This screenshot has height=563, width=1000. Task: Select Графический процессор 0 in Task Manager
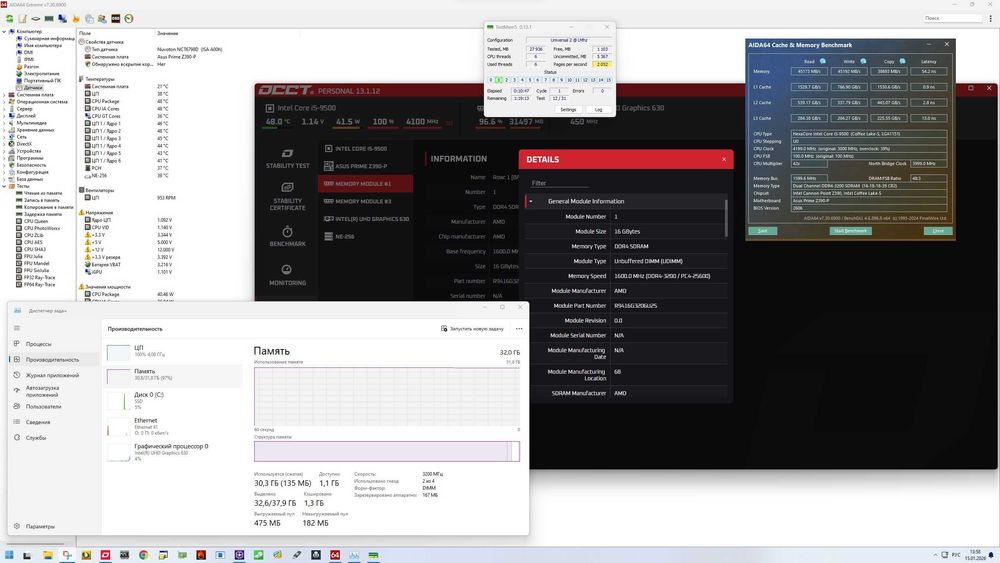(x=173, y=452)
